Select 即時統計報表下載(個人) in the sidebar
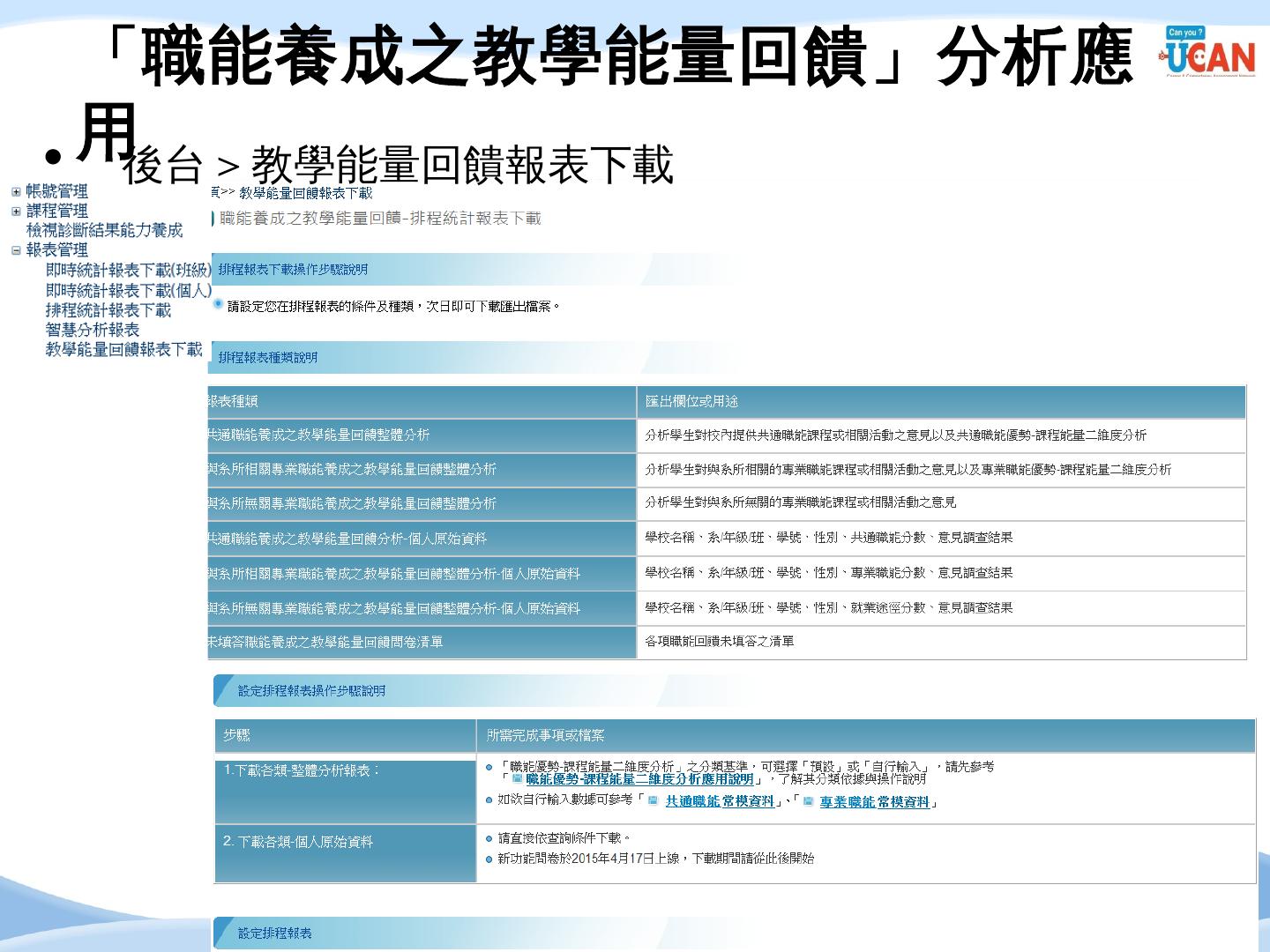This screenshot has width=1270, height=952. coord(128,290)
